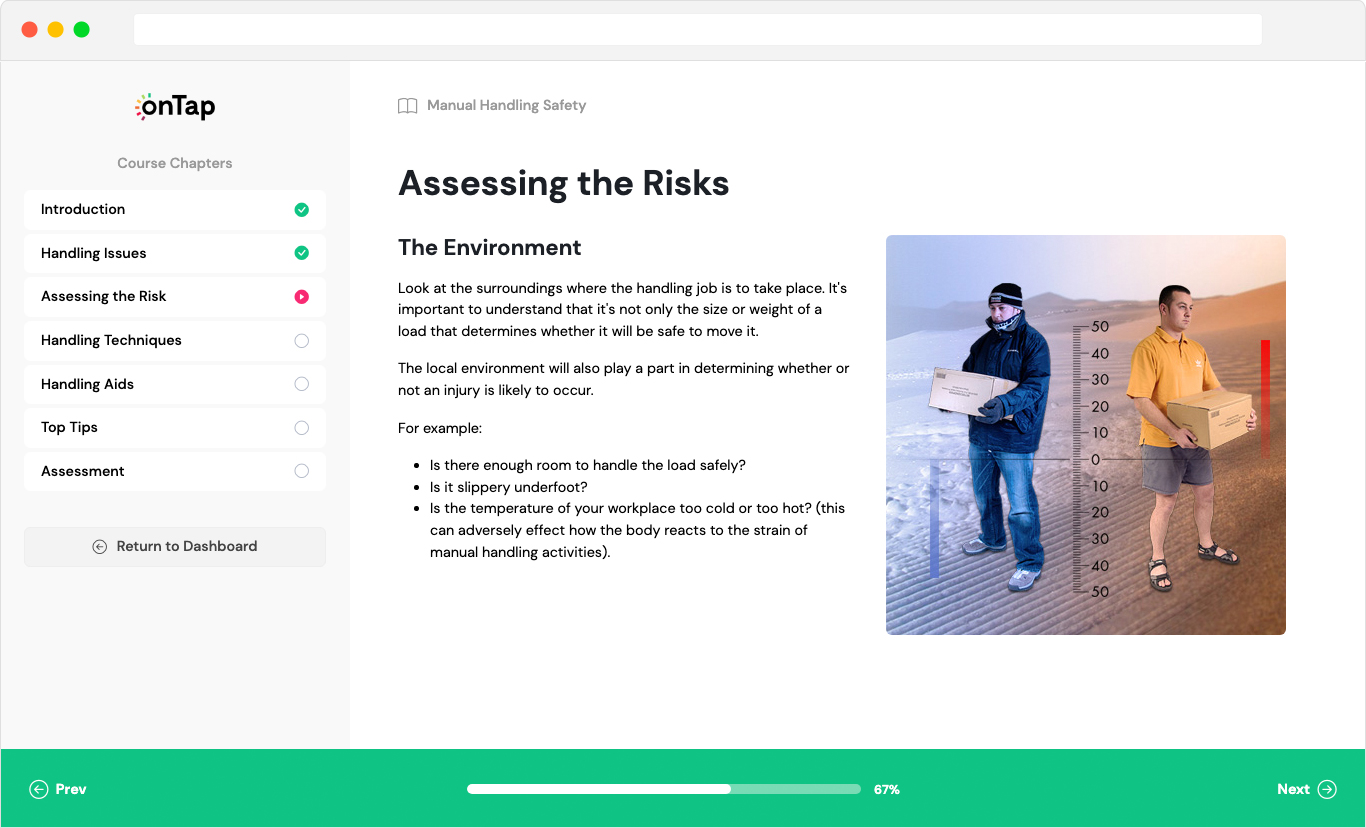This screenshot has height=828, width=1366.
Task: Click the Assessing the Risks heading
Action: [564, 184]
